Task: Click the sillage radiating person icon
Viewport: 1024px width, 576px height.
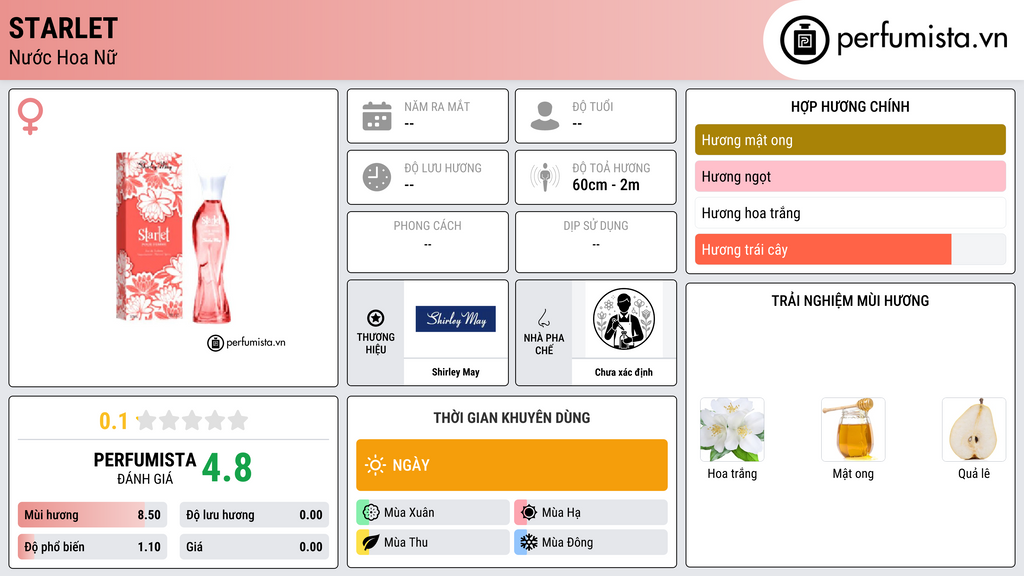Action: point(545,177)
